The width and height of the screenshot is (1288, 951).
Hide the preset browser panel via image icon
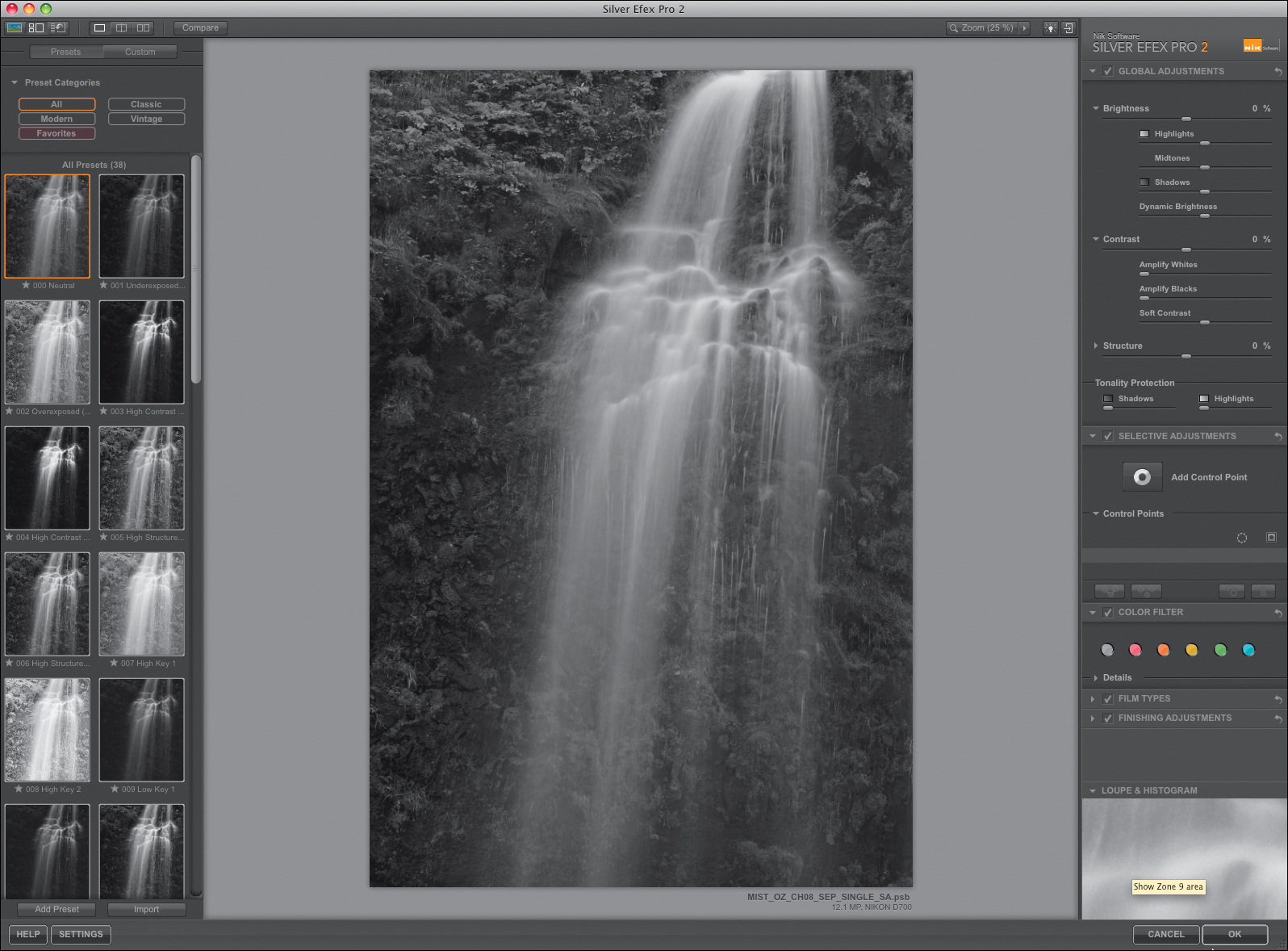(x=14, y=27)
